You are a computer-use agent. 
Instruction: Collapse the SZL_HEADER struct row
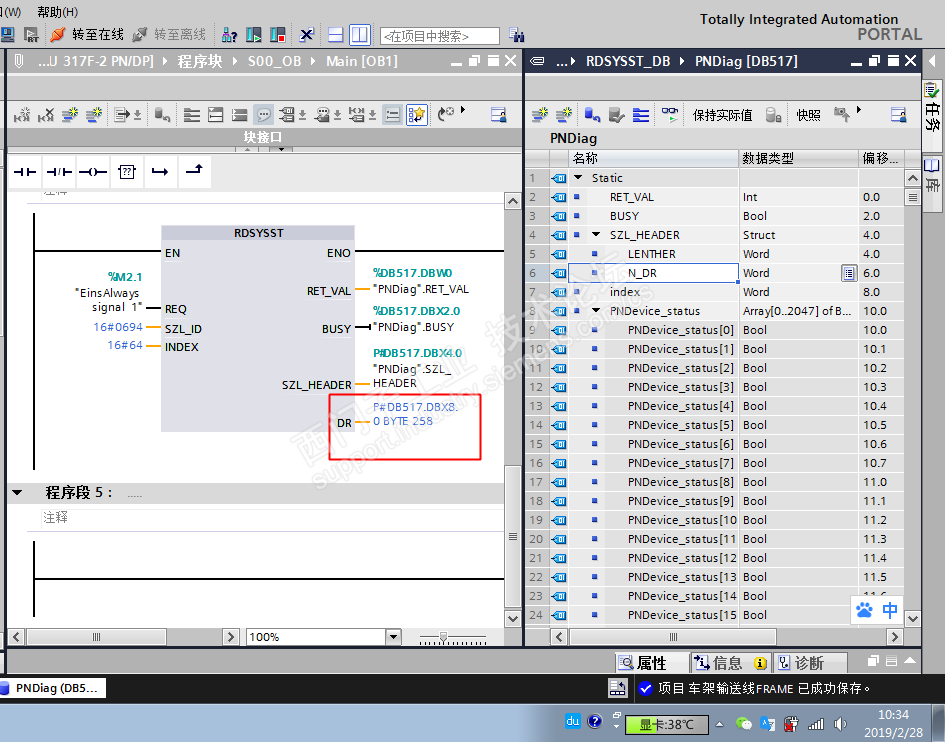click(596, 234)
